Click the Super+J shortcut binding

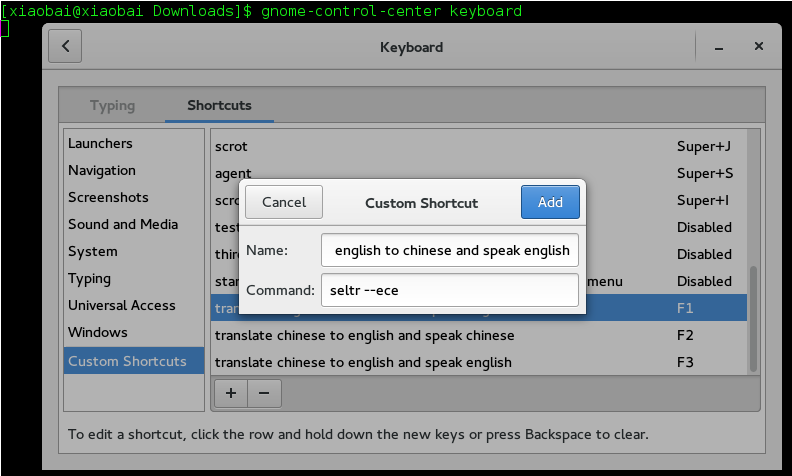coord(704,147)
